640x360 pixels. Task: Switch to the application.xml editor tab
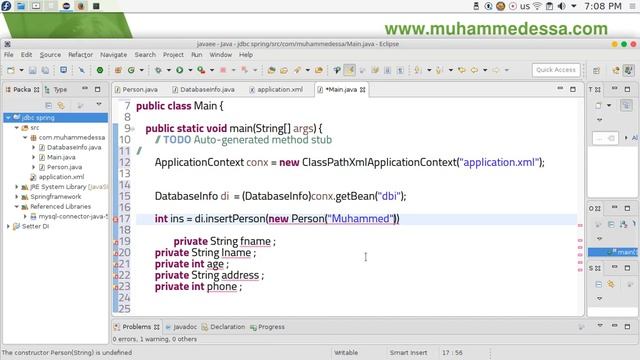[276, 89]
